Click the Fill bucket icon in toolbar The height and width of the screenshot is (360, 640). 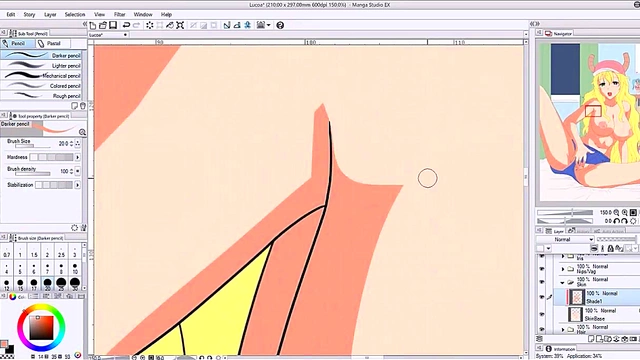[x=170, y=25]
